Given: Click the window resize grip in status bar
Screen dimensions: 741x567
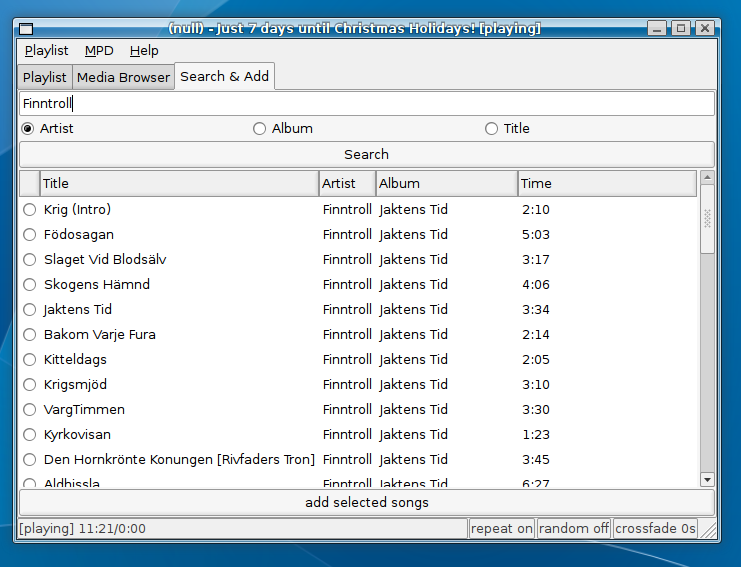Looking at the screenshot, I should [707, 529].
